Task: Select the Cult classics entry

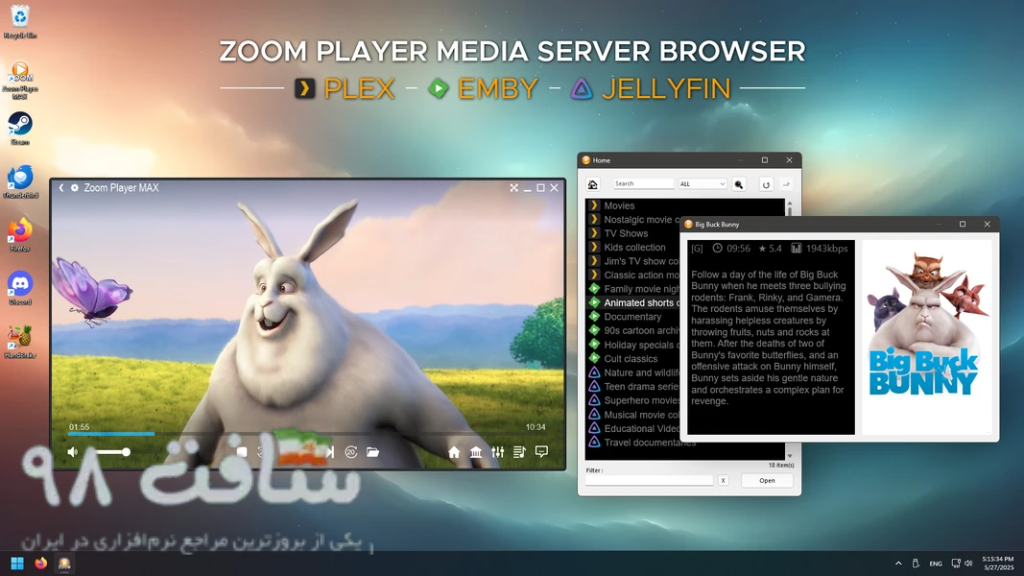Action: point(633,359)
